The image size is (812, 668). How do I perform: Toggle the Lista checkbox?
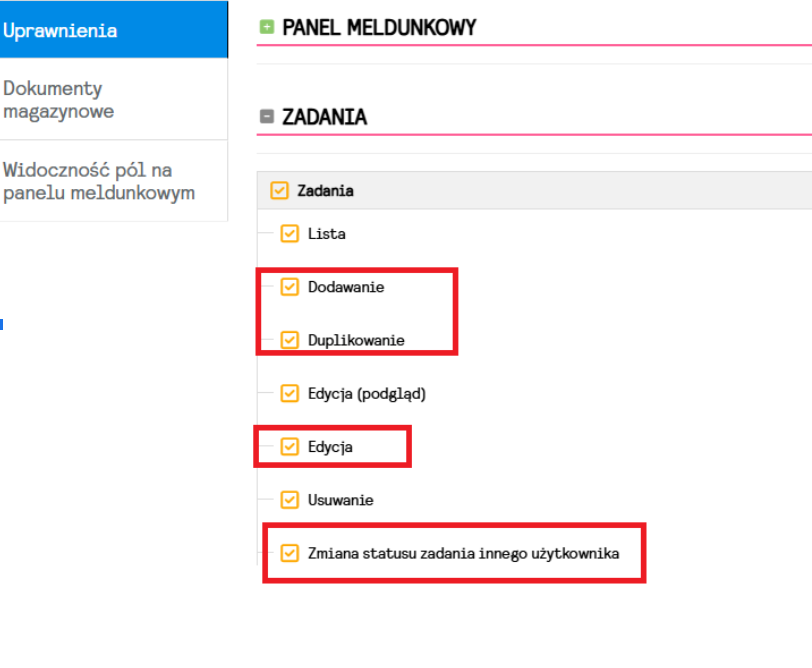click(290, 234)
